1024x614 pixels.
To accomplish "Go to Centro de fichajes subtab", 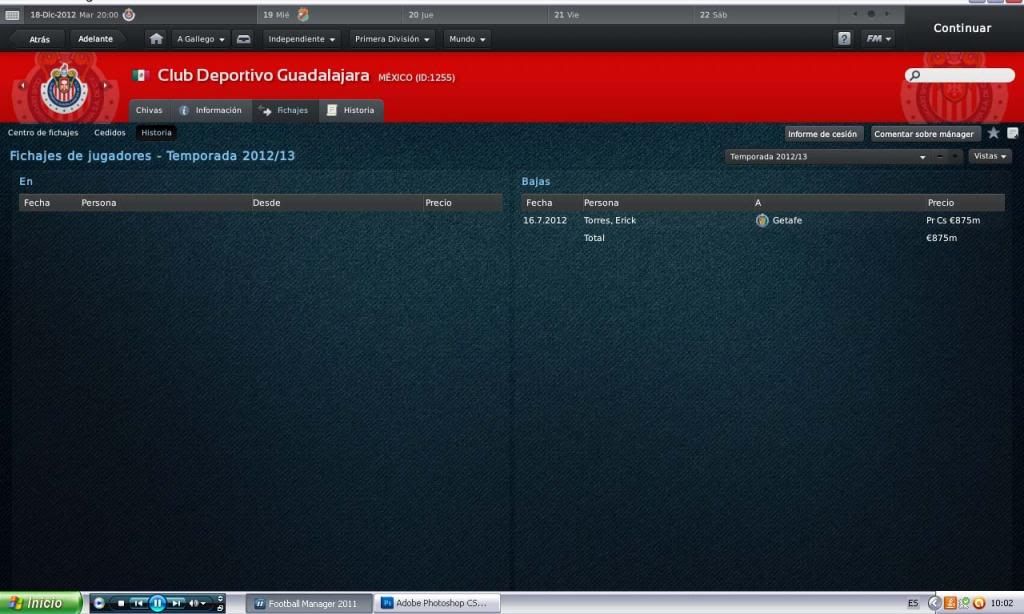I will (x=43, y=133).
